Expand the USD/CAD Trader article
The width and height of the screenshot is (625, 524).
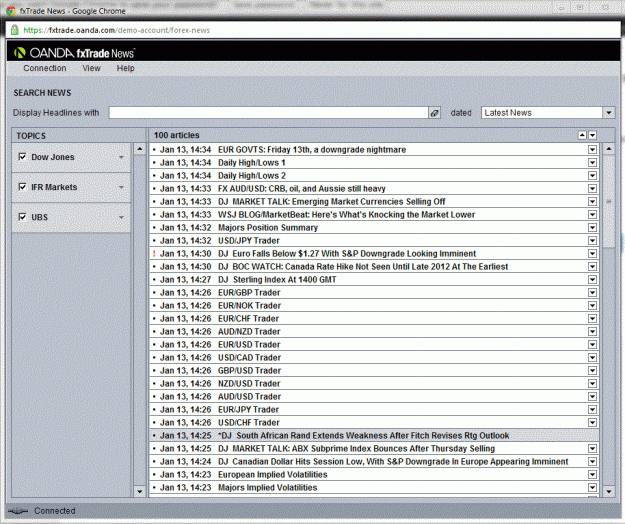point(592,357)
